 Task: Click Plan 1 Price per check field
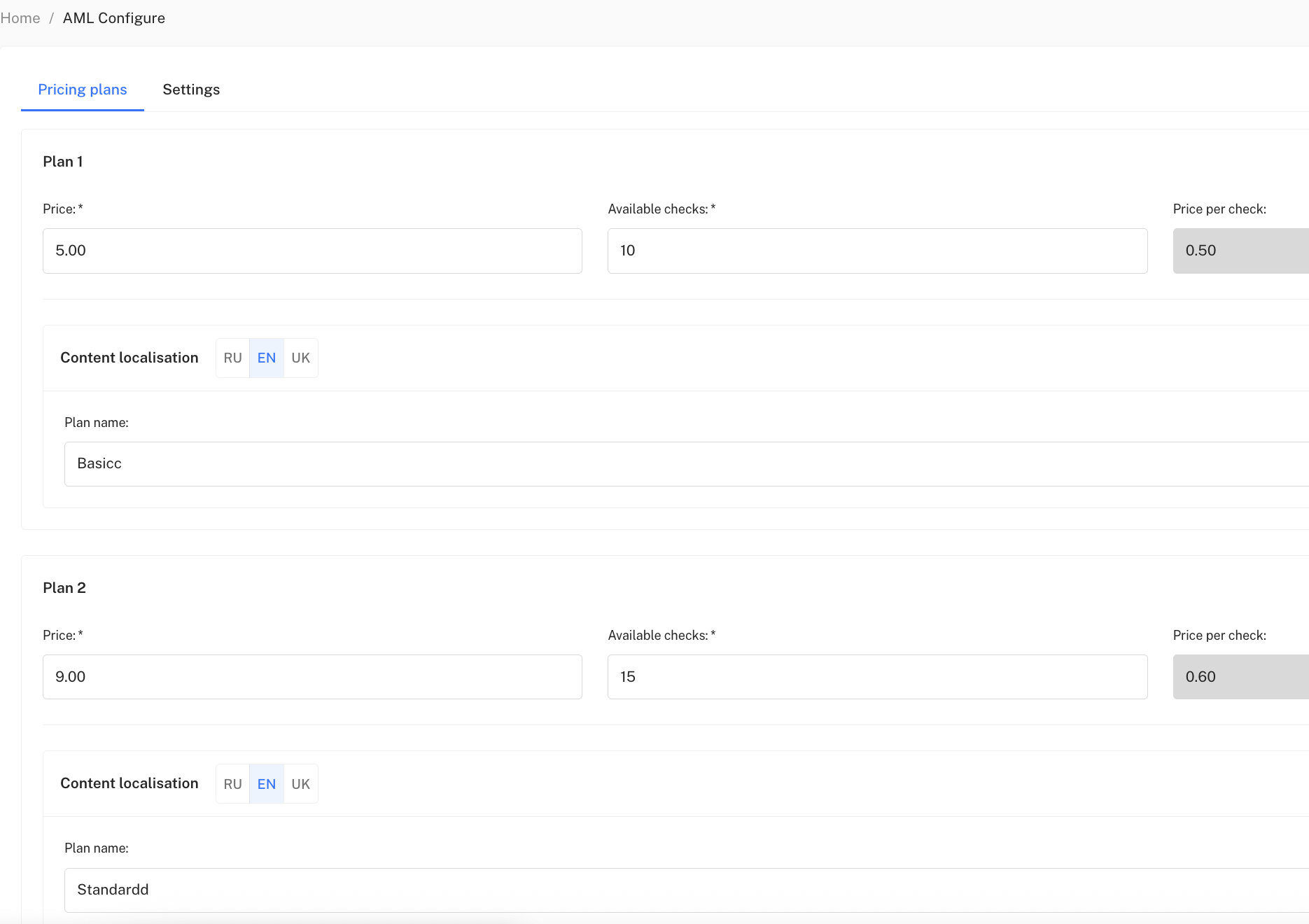(1240, 251)
